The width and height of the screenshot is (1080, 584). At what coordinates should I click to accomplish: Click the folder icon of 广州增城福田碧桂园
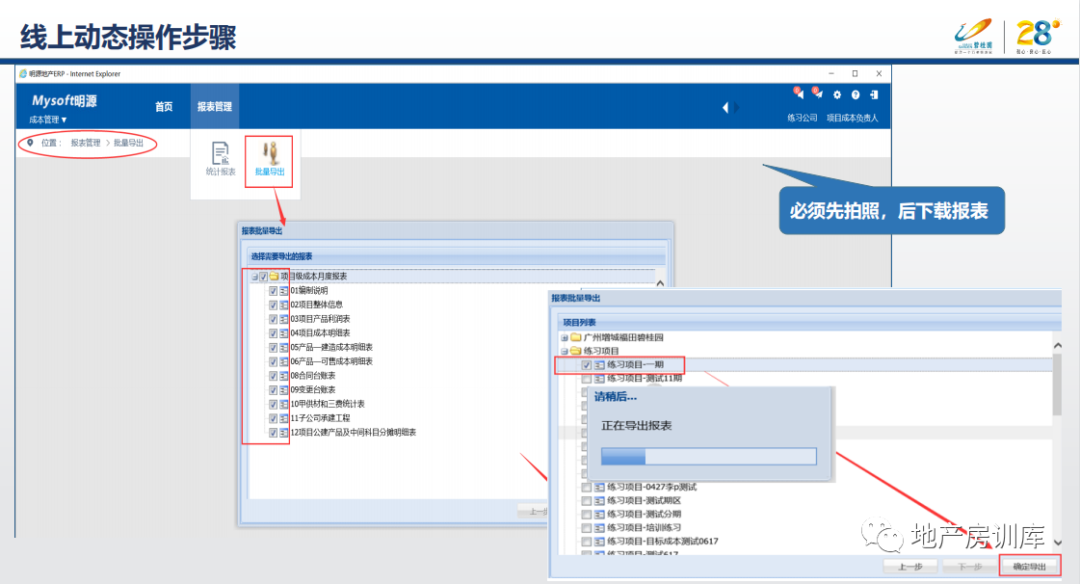(576, 337)
